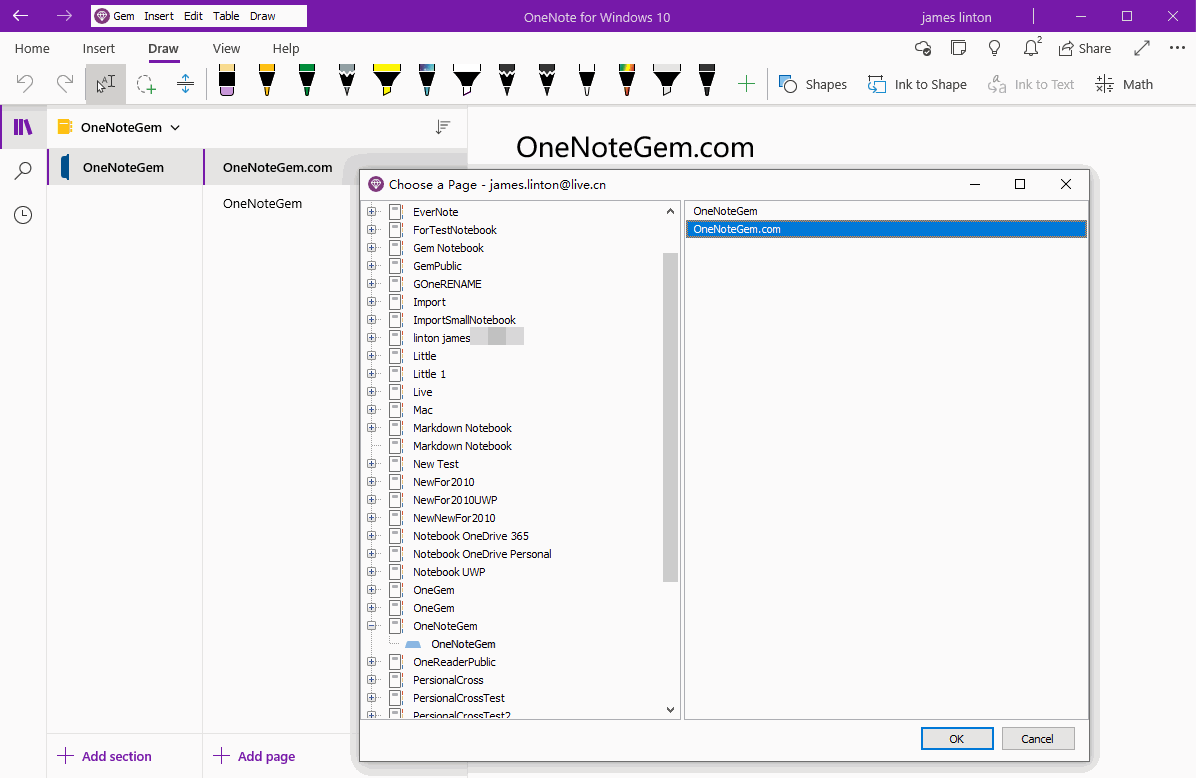
Task: Select the GOneRENAME notebook
Action: 447,284
